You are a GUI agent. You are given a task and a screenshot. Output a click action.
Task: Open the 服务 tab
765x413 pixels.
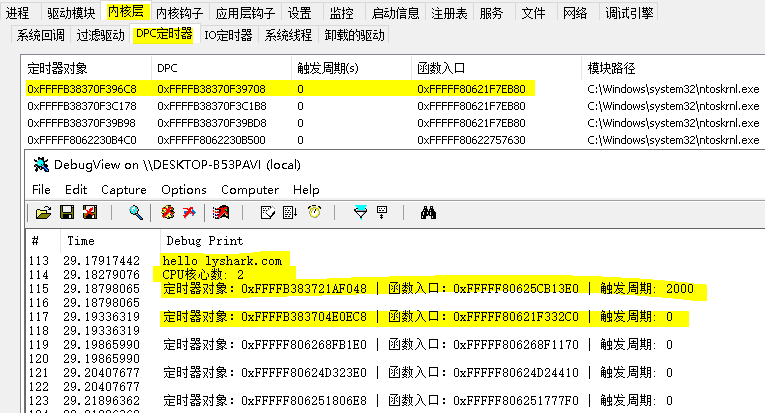[491, 13]
